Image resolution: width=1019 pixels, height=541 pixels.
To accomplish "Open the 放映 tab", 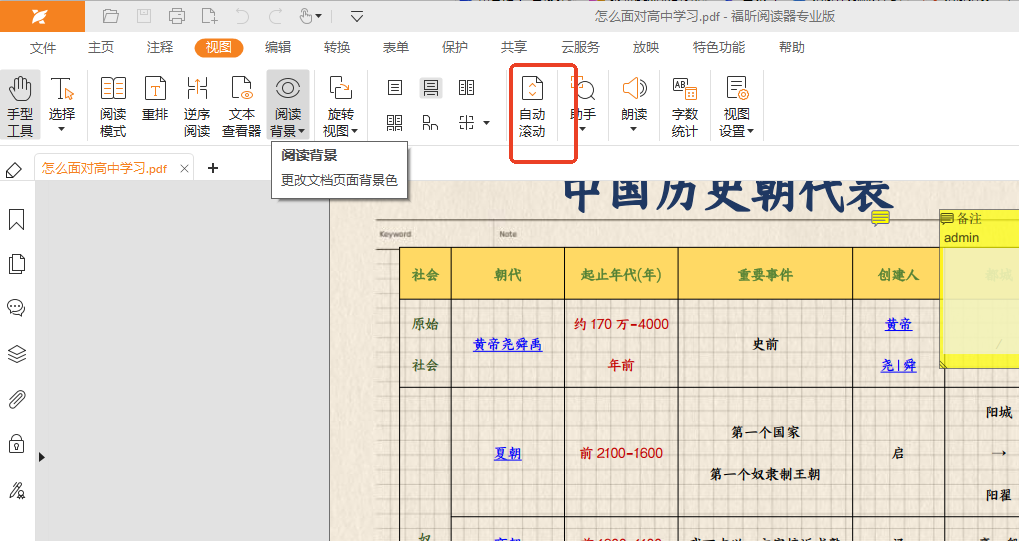I will pyautogui.click(x=646, y=47).
